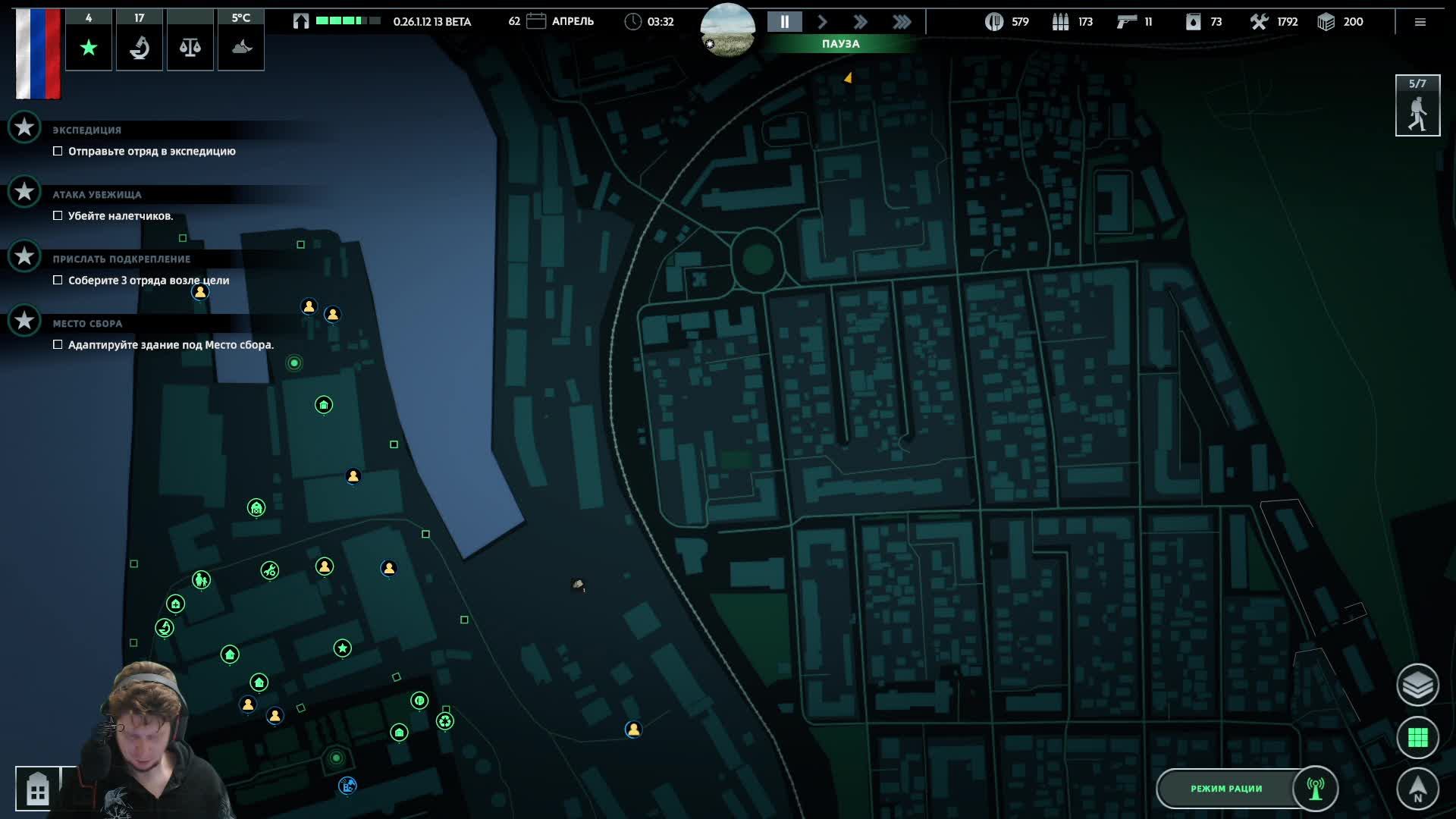
Task: Open the star politics panel icon
Action: [89, 48]
